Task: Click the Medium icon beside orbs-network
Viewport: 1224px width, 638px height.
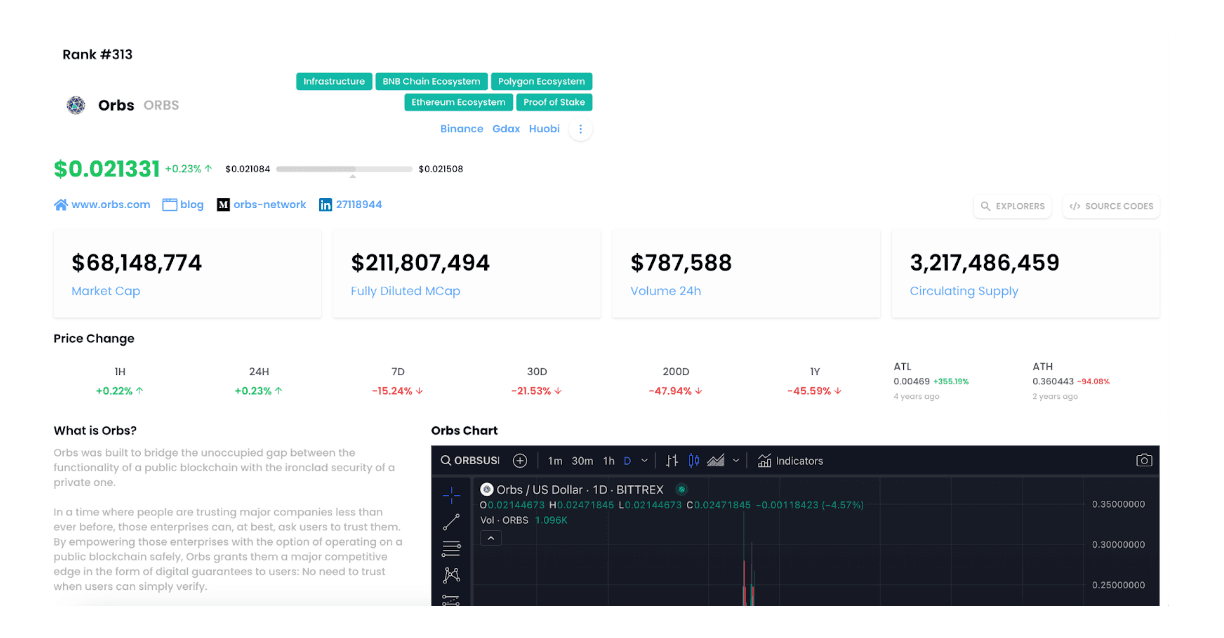Action: point(223,205)
